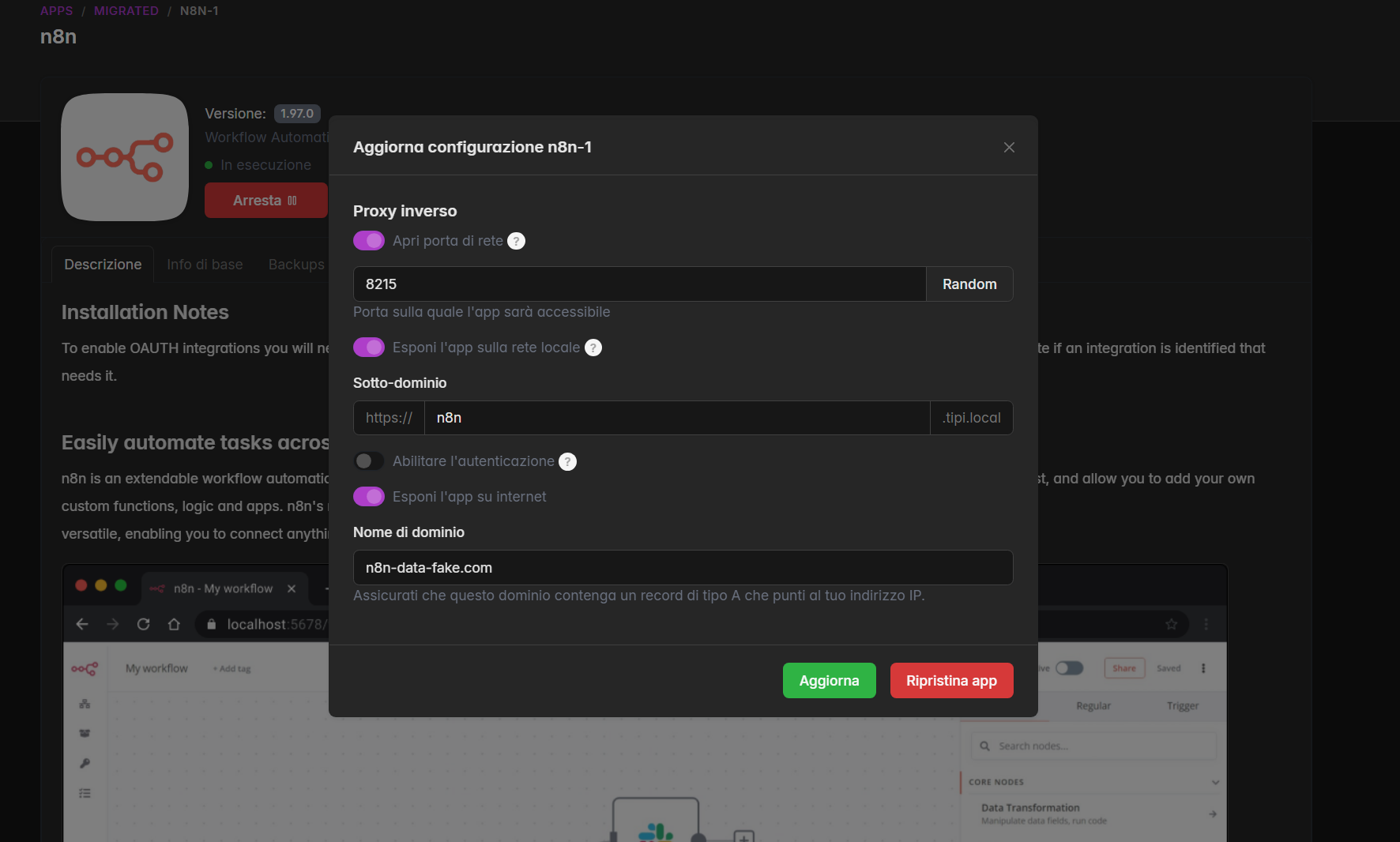Click the Saved label in the preview

point(1169,668)
